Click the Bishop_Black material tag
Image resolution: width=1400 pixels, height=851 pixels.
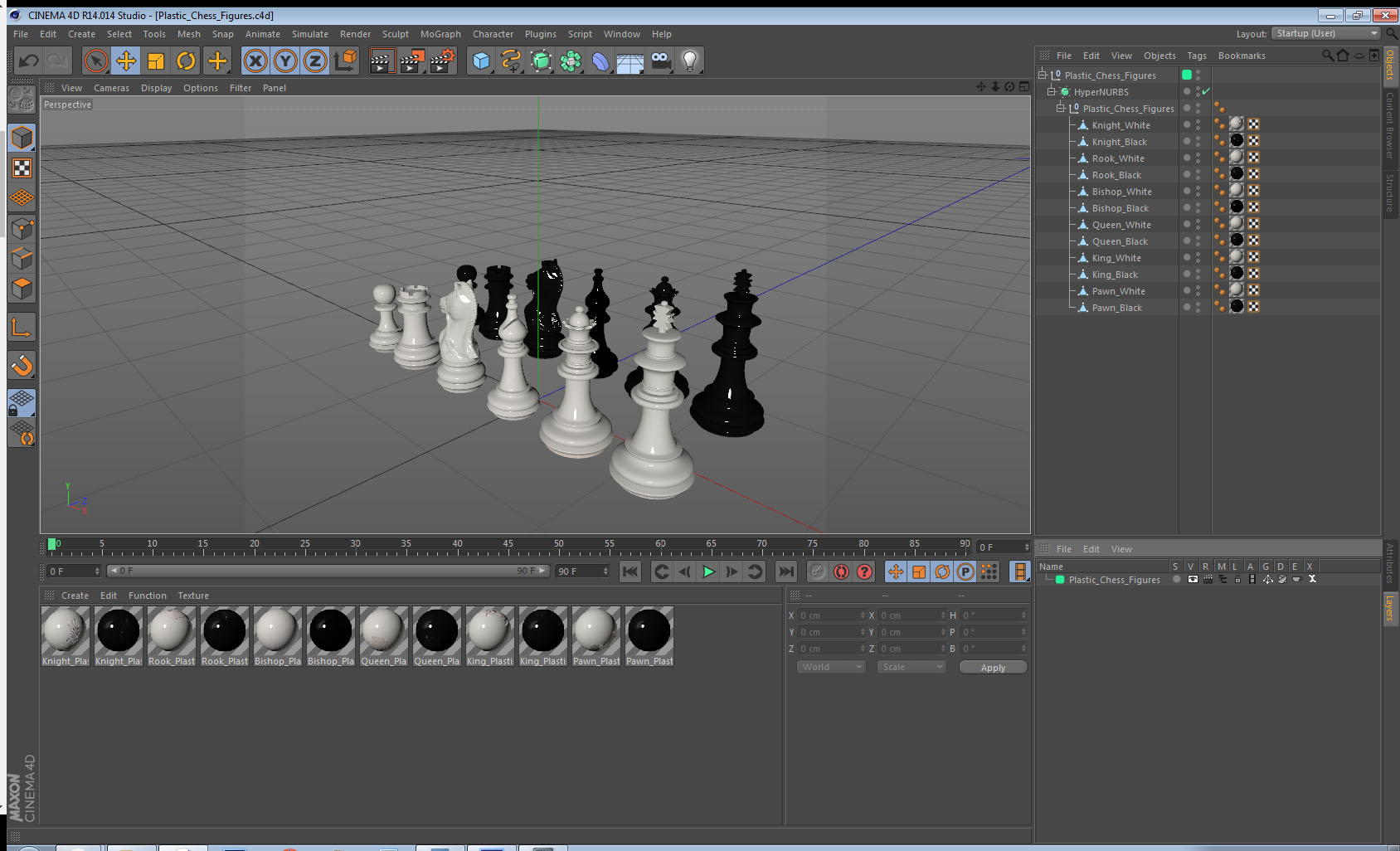pos(1237,207)
